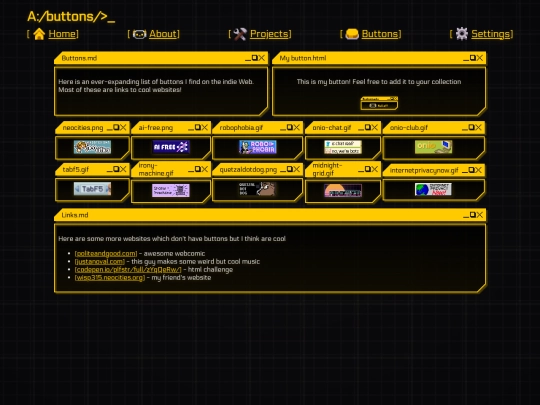Image resolution: width=540 pixels, height=405 pixels.
Task: Open the justanoval.com link
Action: click(x=100, y=261)
